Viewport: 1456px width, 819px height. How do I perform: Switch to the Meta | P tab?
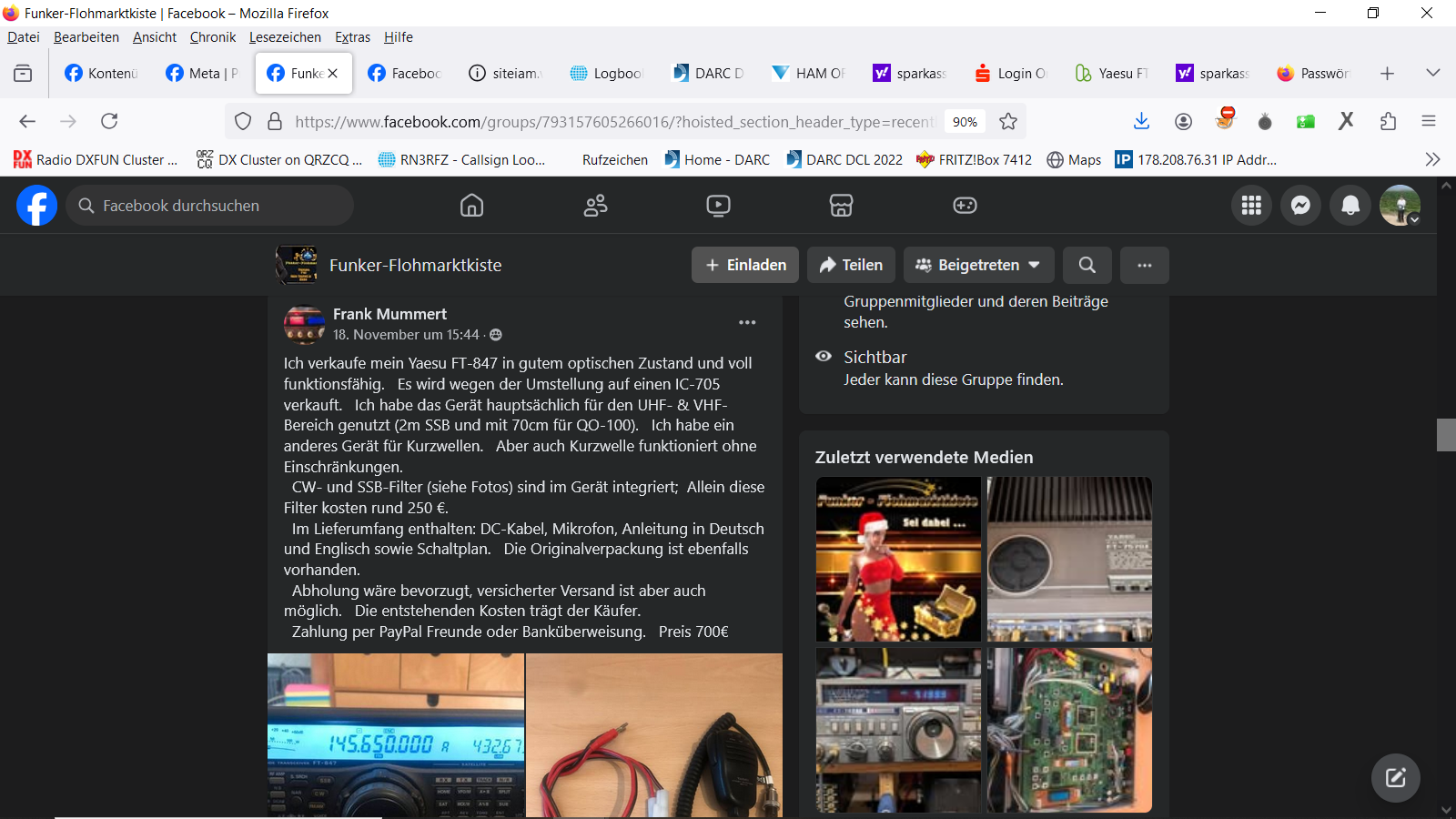[x=202, y=73]
